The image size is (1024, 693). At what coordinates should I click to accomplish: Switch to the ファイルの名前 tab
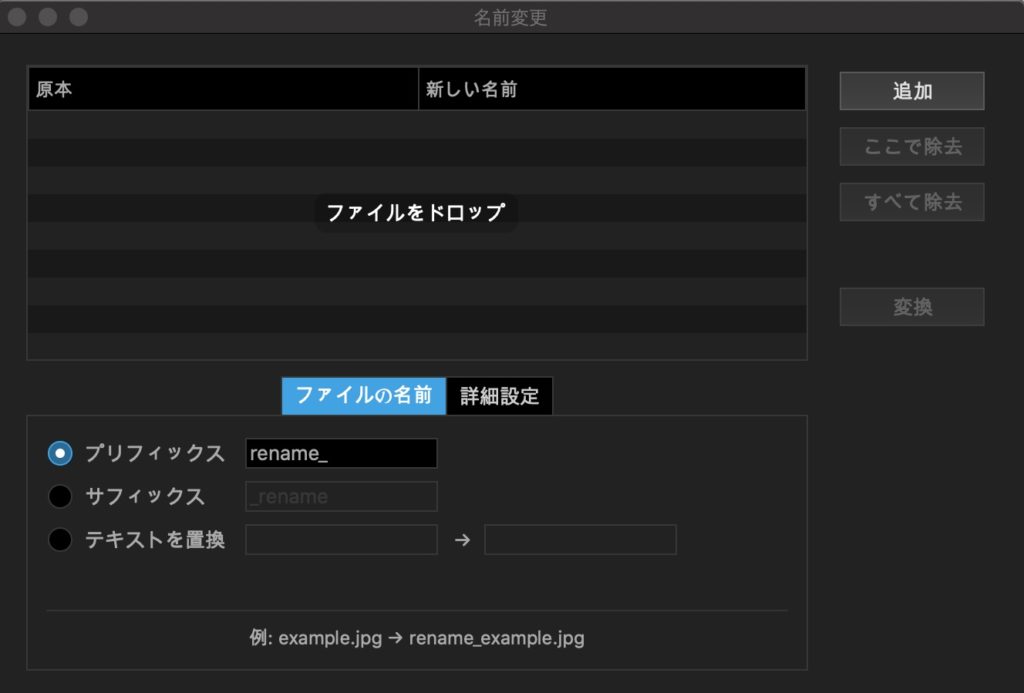pyautogui.click(x=364, y=396)
